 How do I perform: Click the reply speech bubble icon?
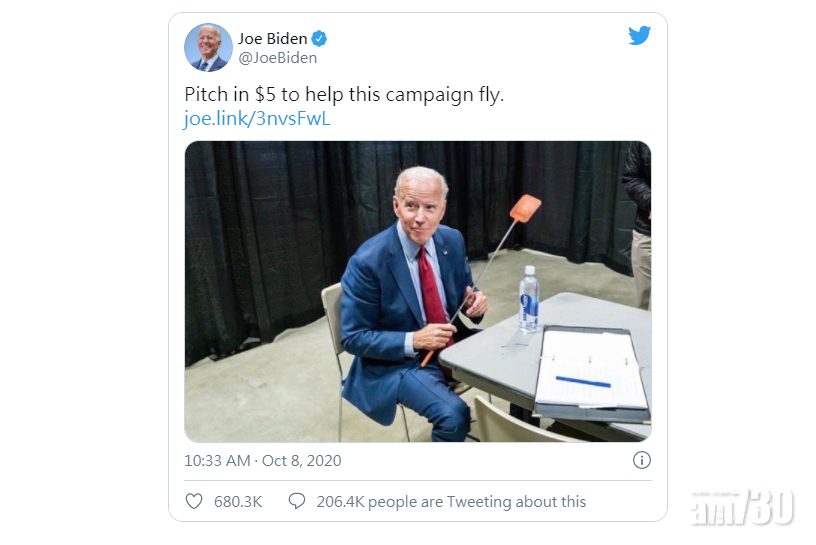[297, 501]
